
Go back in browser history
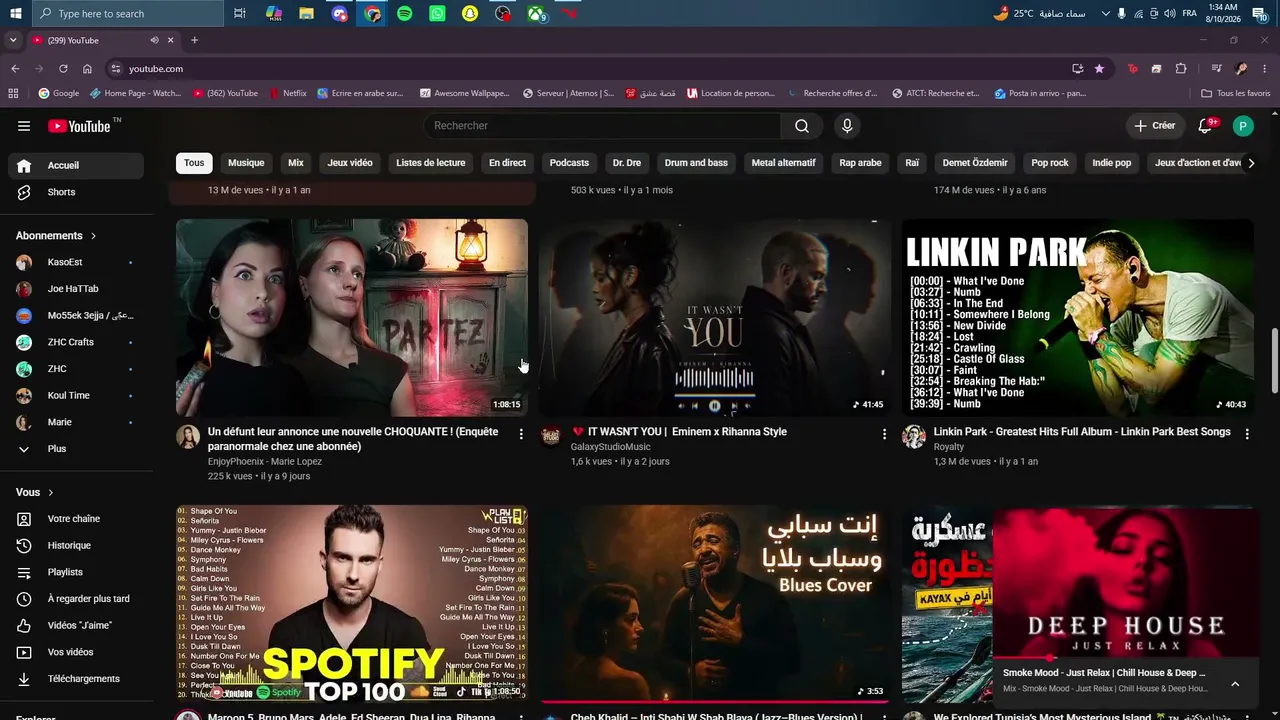coord(15,69)
